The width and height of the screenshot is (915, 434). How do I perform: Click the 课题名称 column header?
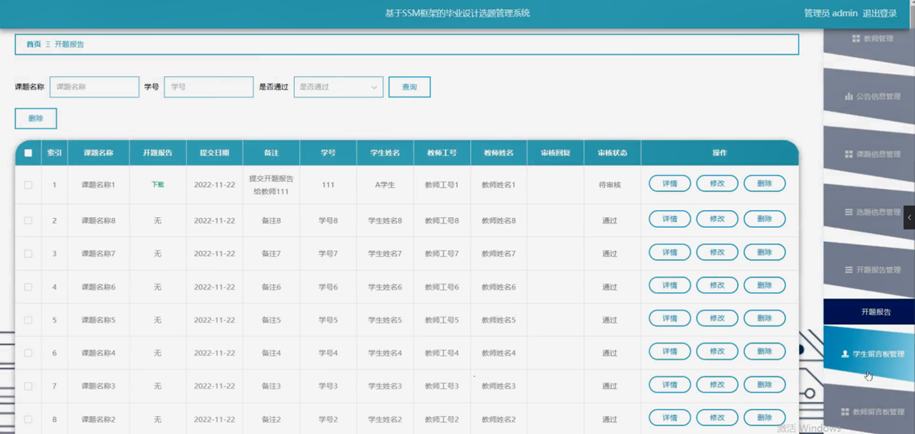(x=98, y=153)
